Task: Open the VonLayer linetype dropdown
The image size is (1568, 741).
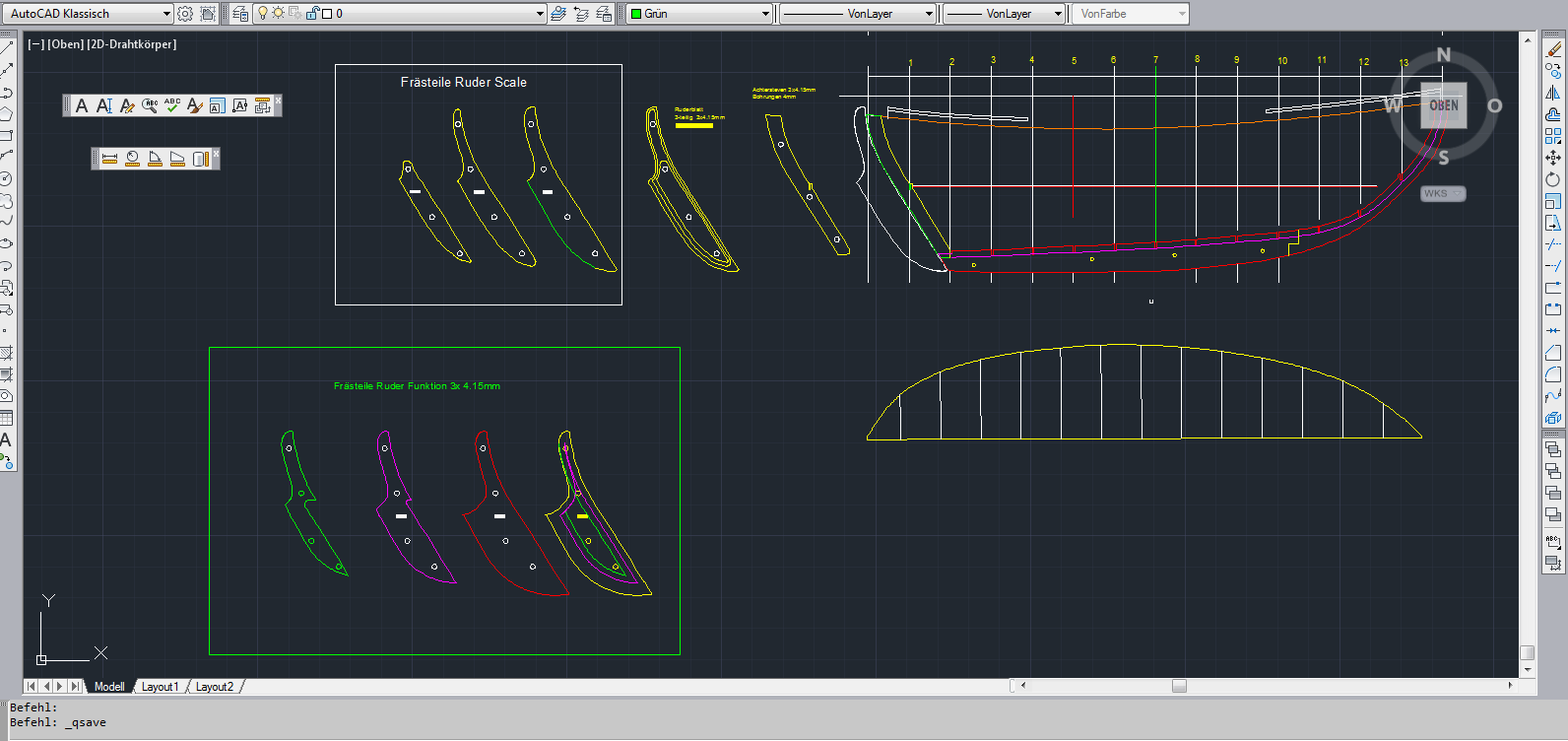Action: click(929, 14)
